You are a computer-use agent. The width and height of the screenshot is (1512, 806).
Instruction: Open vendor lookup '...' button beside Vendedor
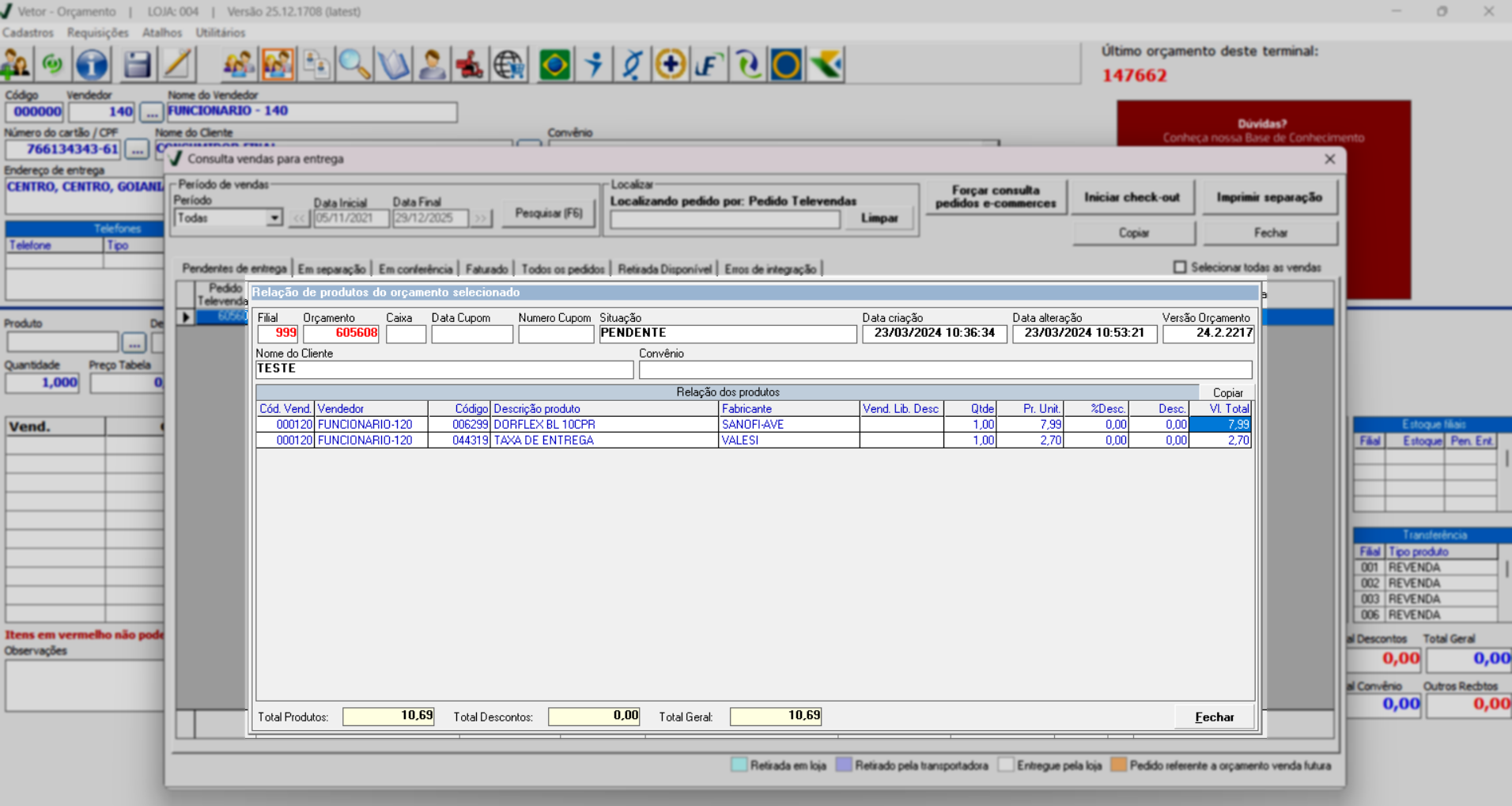click(x=151, y=112)
